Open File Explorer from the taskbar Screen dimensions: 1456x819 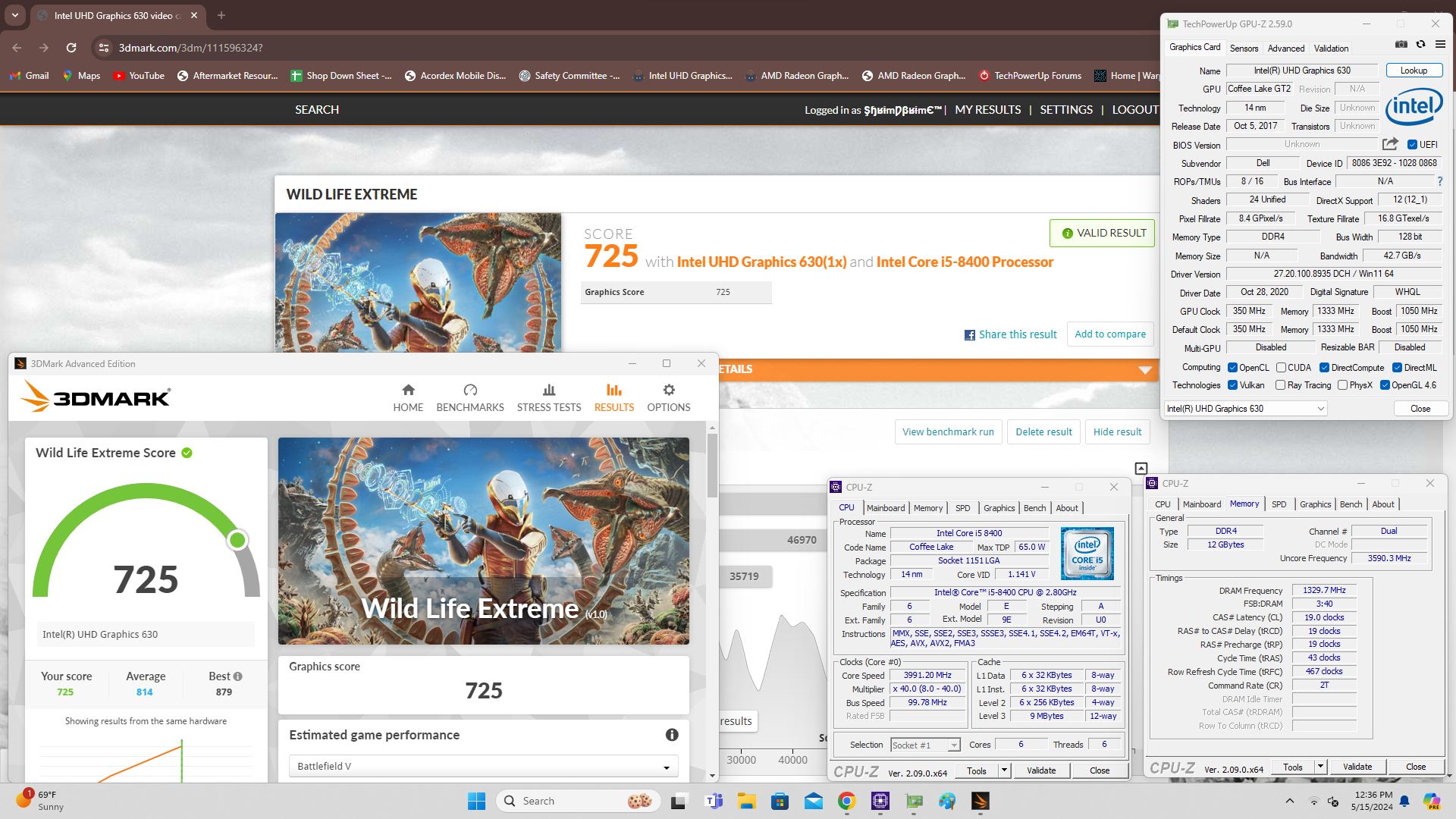(x=747, y=801)
